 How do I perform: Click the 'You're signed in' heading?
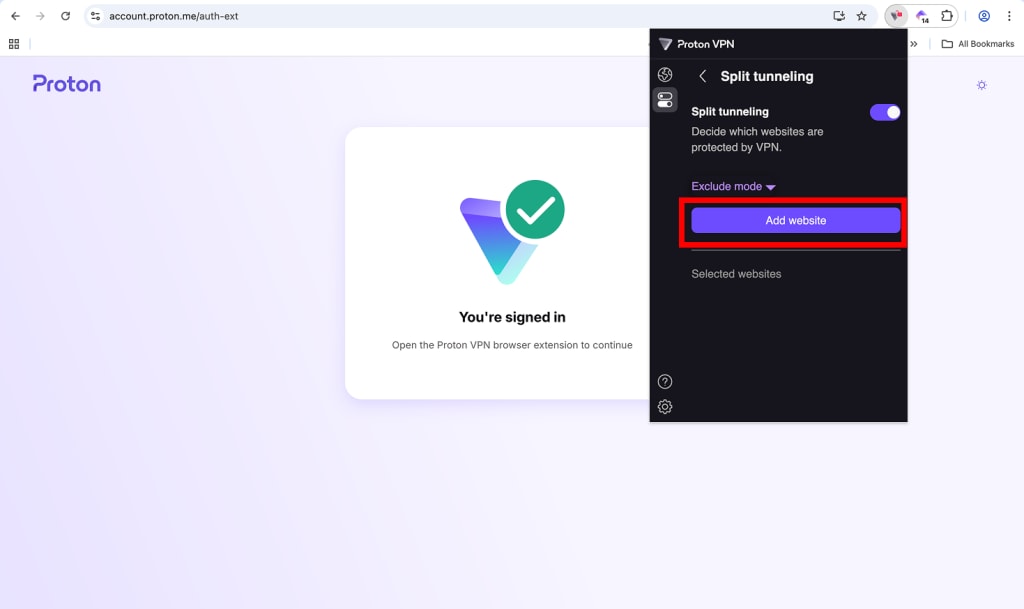[x=512, y=317]
